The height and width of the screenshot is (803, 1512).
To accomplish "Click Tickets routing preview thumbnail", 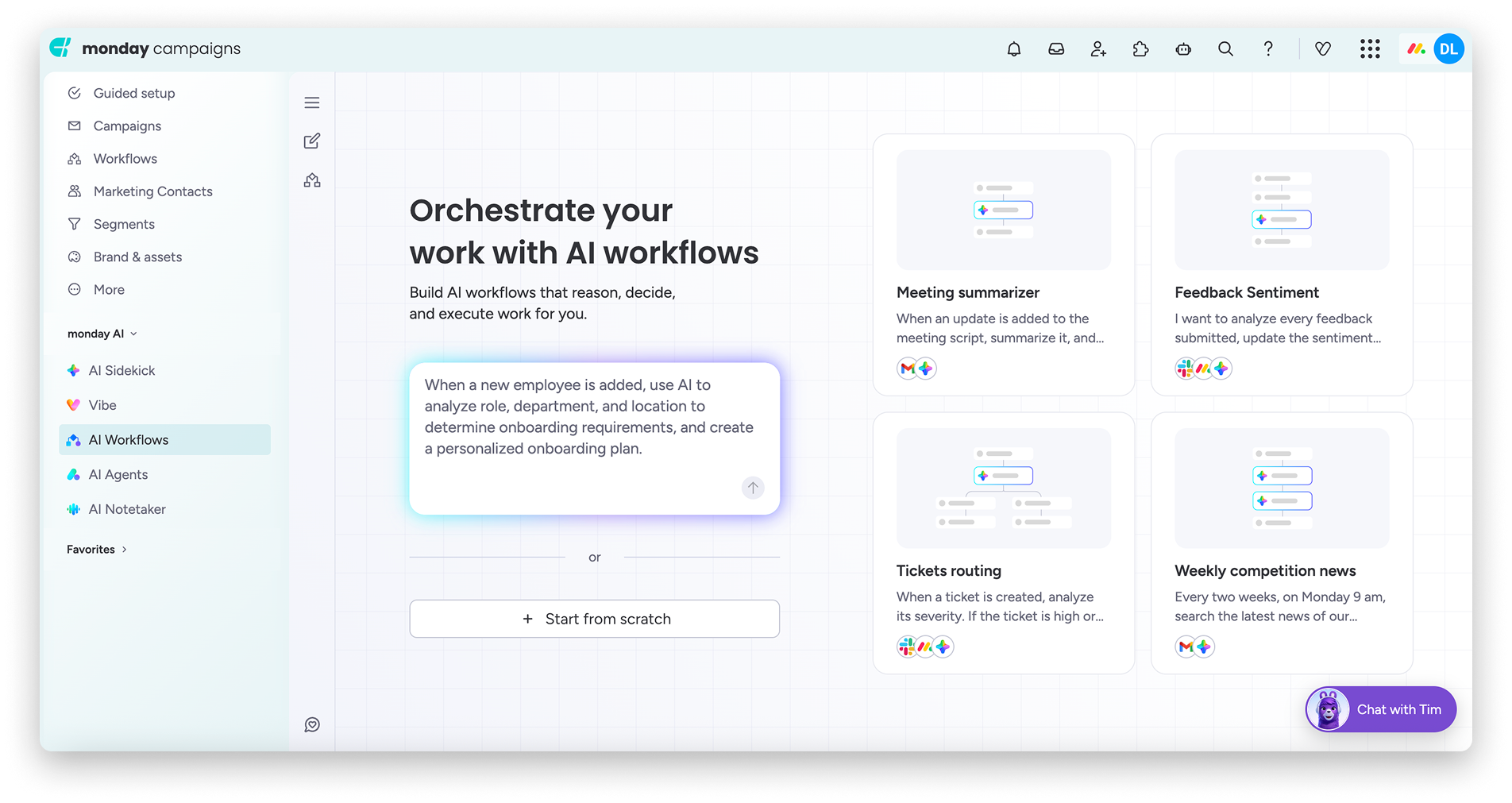I will click(1004, 488).
